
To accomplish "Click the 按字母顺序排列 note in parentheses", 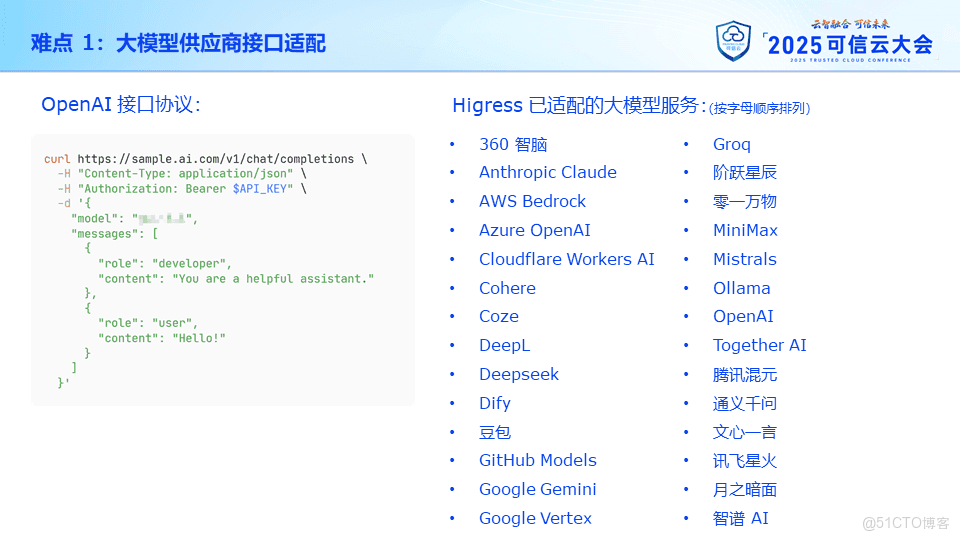I will point(760,108).
